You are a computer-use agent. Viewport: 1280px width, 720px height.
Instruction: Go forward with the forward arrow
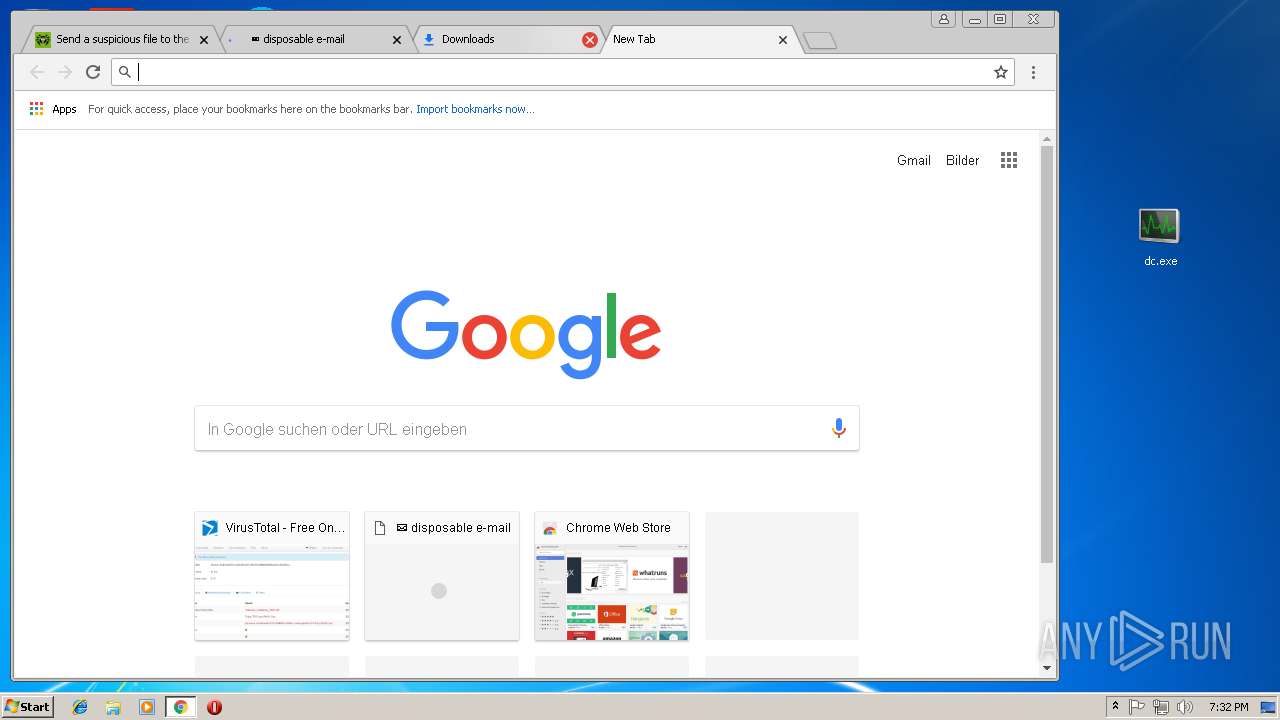pos(65,72)
